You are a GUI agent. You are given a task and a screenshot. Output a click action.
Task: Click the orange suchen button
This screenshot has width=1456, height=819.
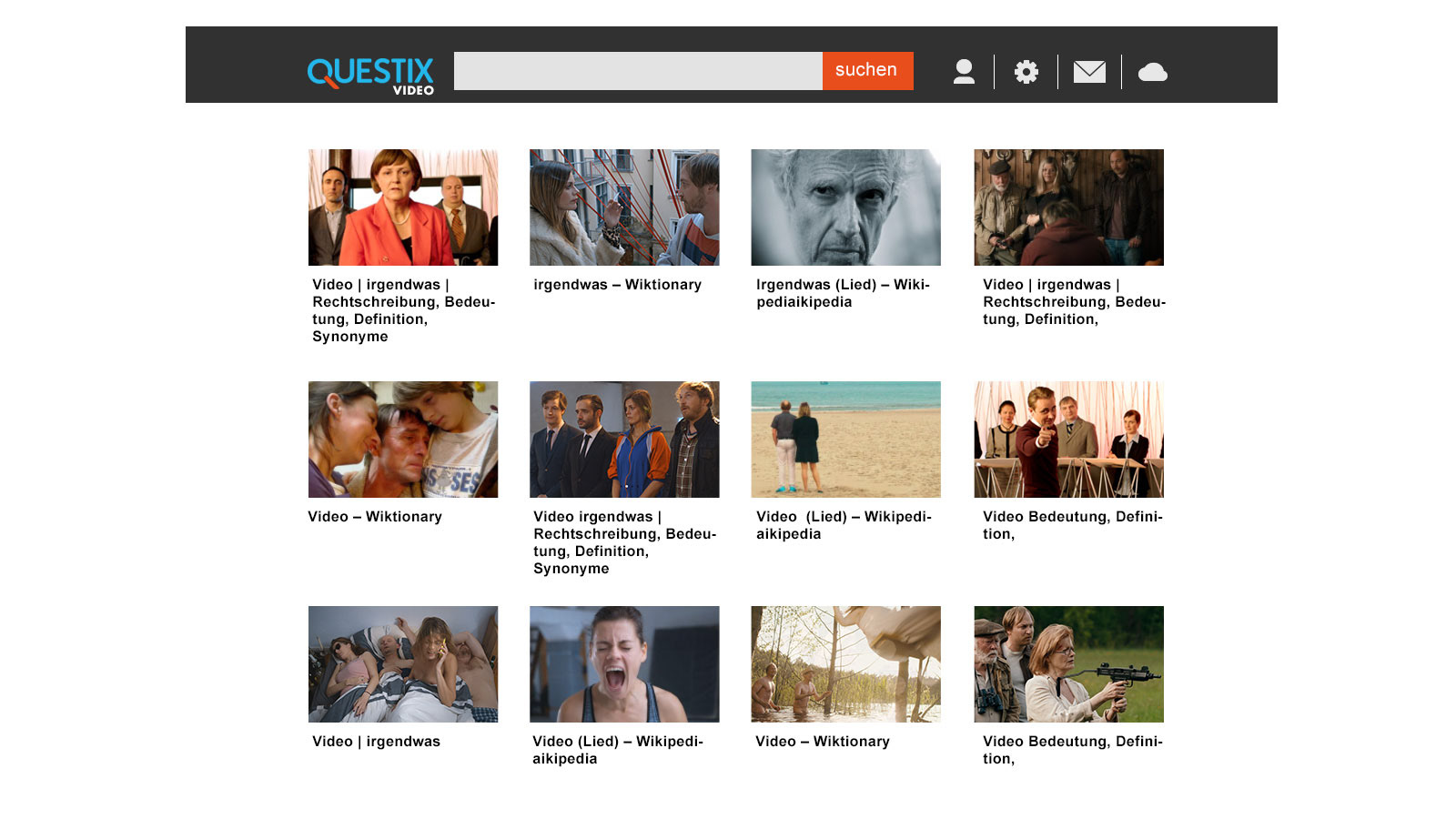point(867,71)
